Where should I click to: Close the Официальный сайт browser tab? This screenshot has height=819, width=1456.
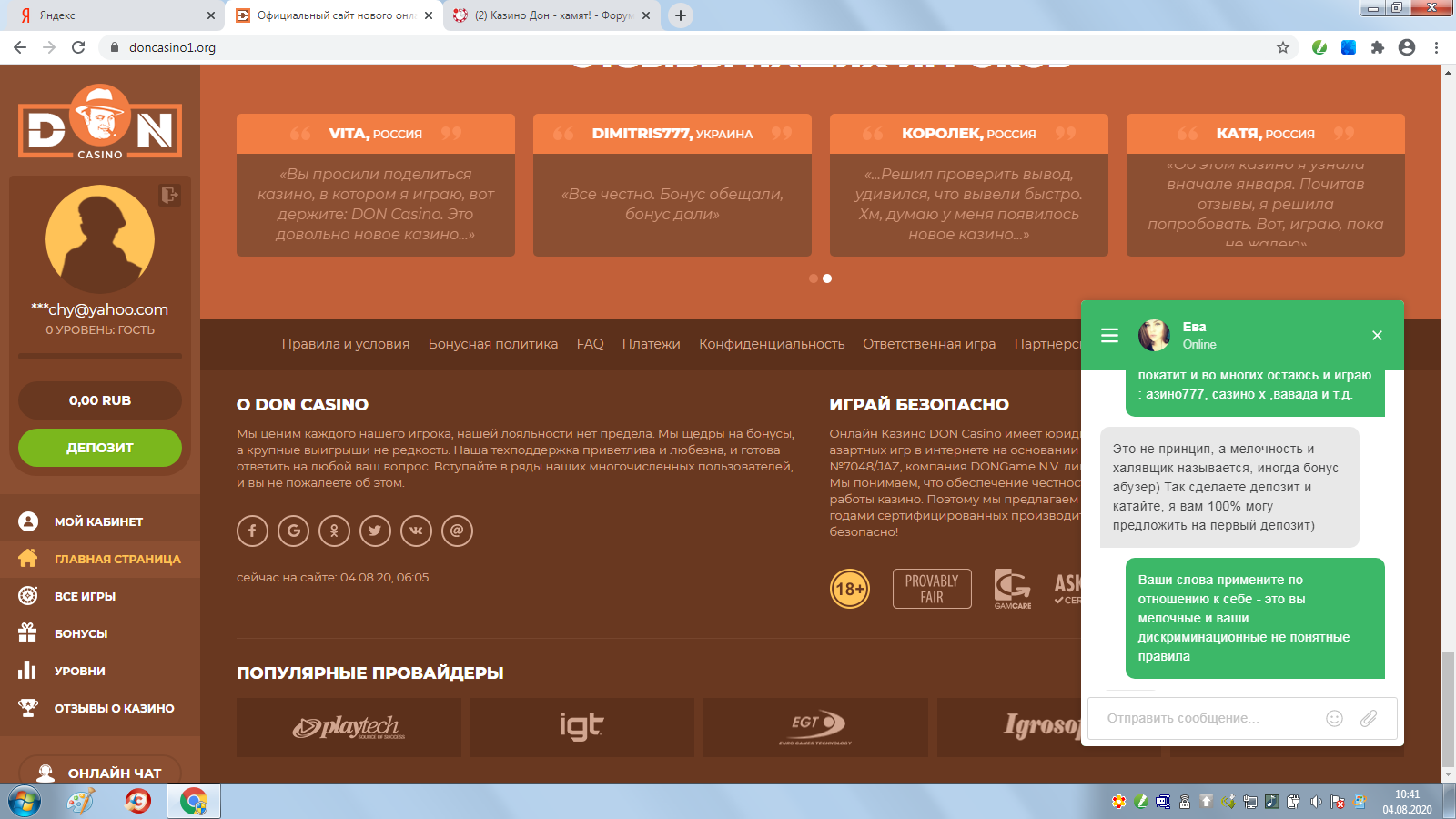pyautogui.click(x=429, y=15)
